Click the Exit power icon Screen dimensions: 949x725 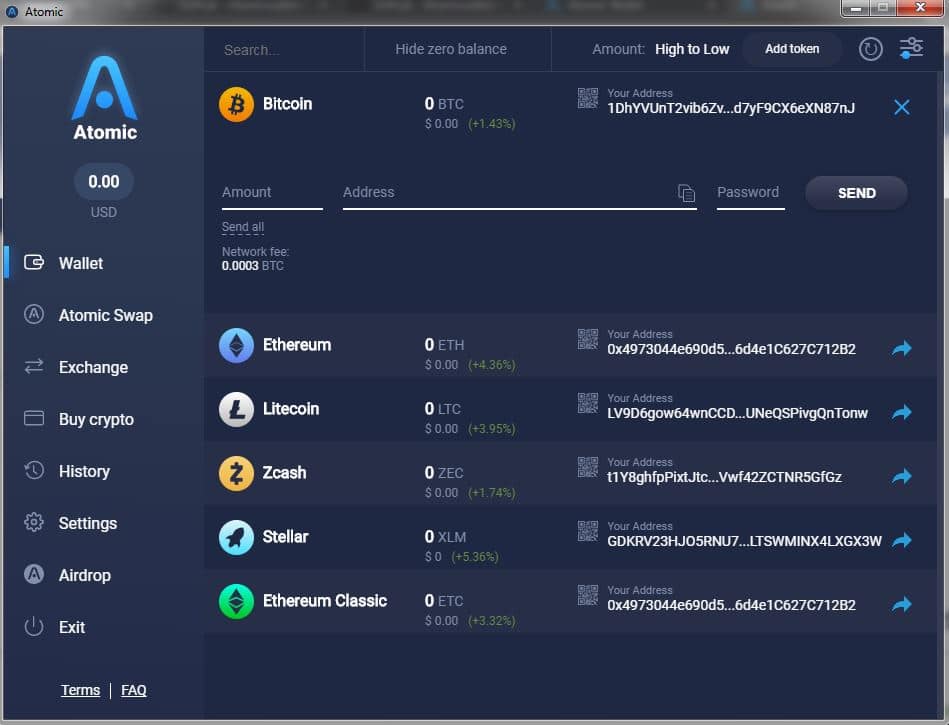34,626
